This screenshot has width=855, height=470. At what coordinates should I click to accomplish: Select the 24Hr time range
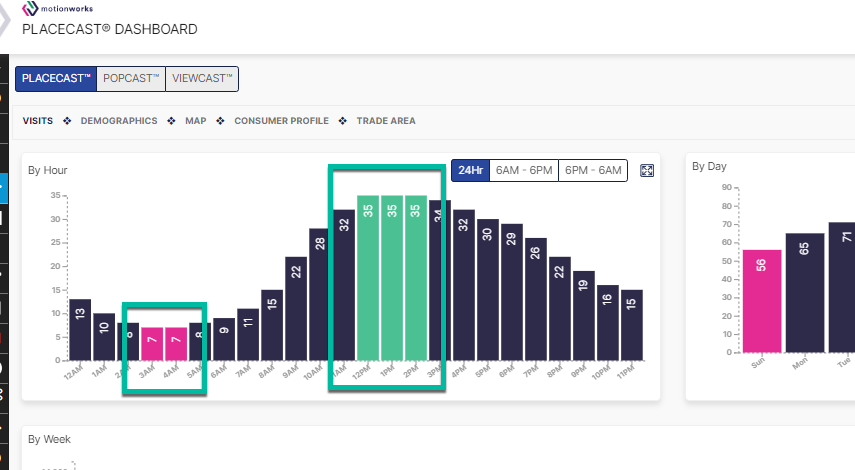(x=471, y=170)
